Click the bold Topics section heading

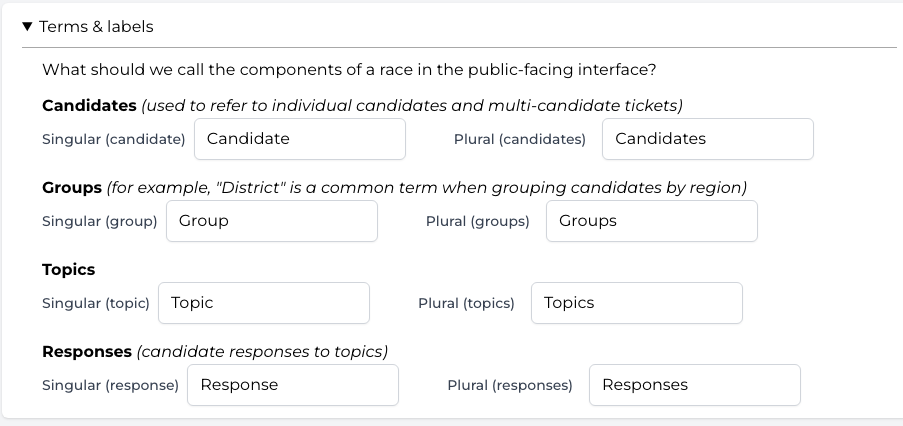[69, 270]
